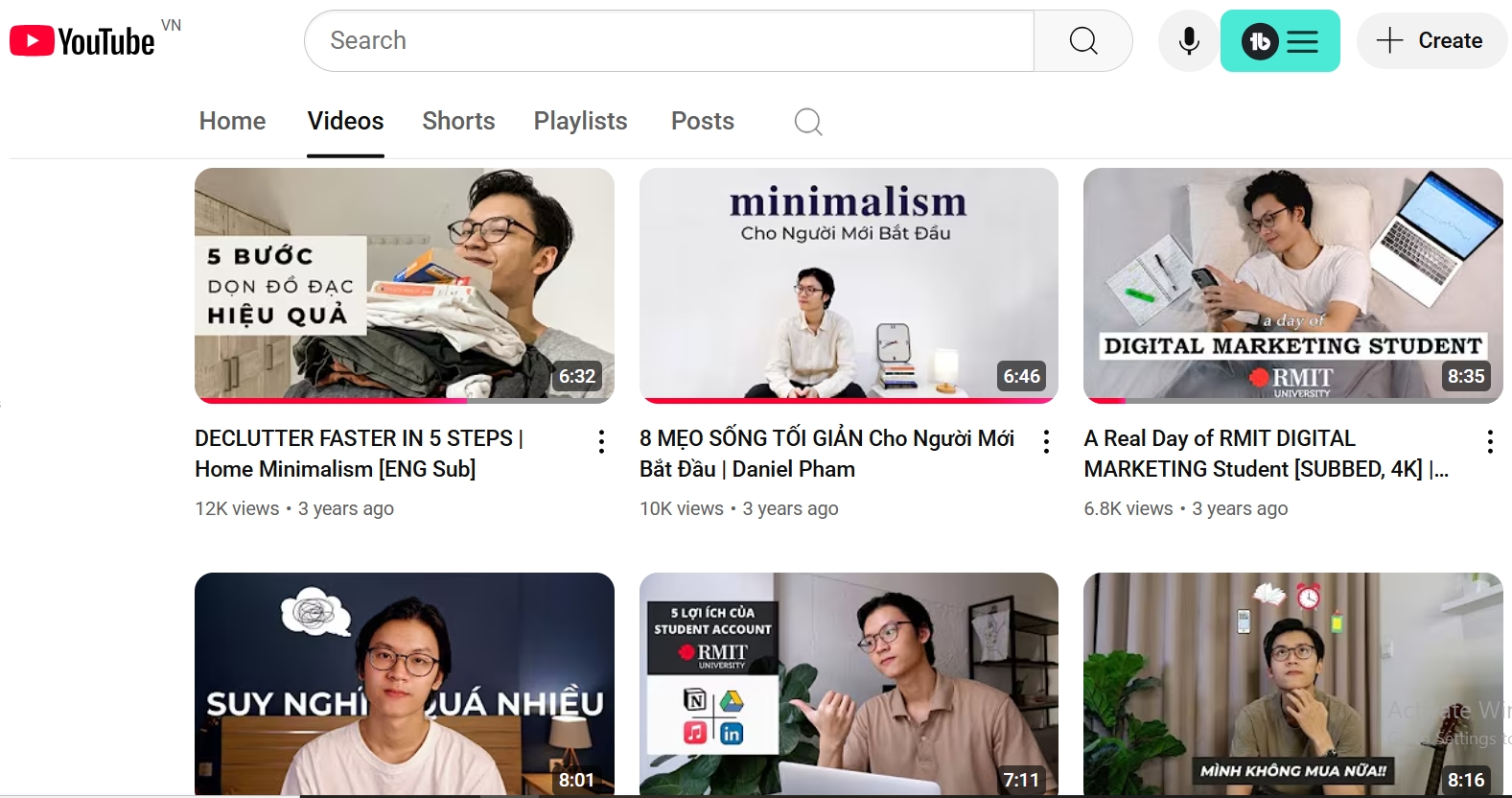
Task: Click the magnifier search button
Action: coord(1083,41)
